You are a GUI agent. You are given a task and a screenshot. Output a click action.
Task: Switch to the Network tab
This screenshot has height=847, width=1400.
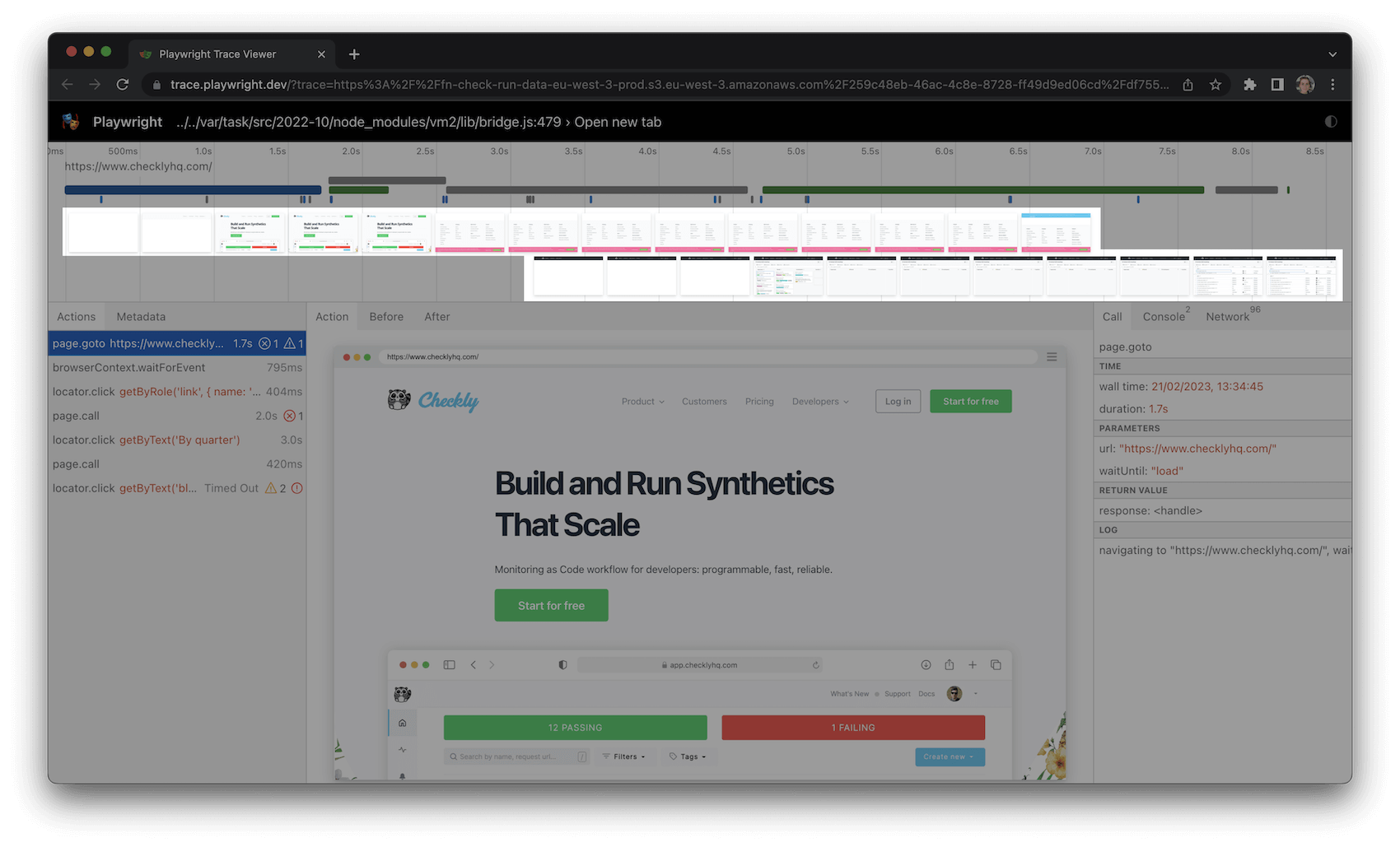[x=1228, y=317]
